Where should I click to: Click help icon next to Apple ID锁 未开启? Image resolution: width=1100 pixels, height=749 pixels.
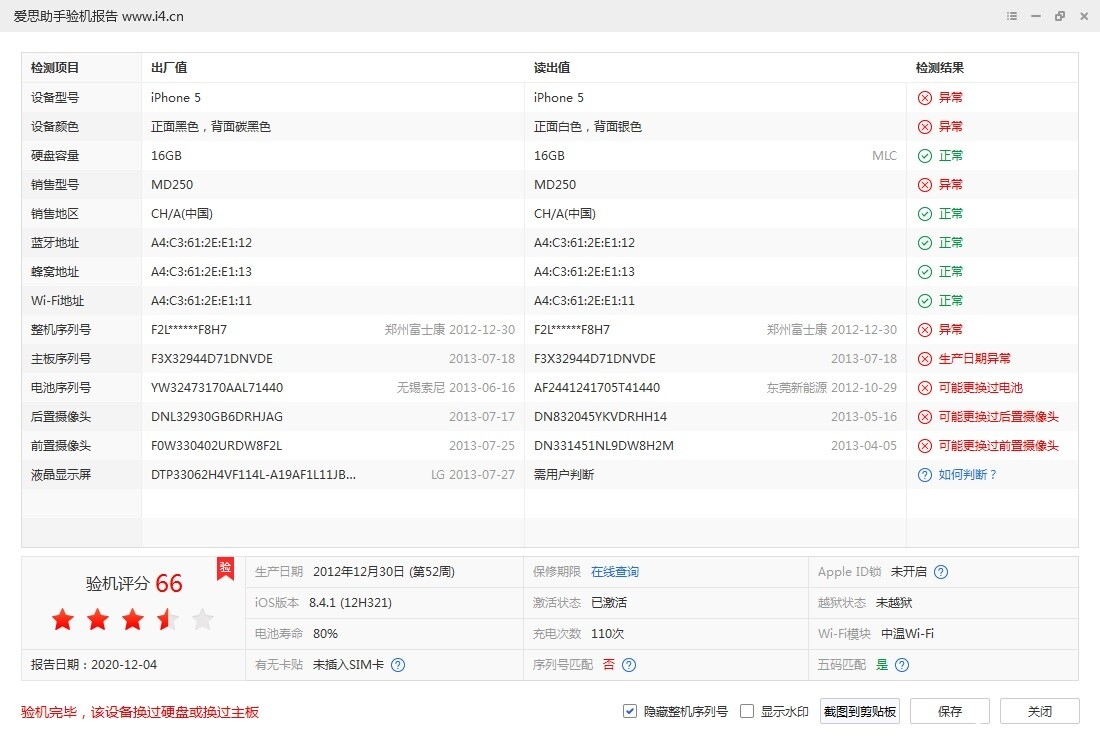pyautogui.click(x=941, y=572)
